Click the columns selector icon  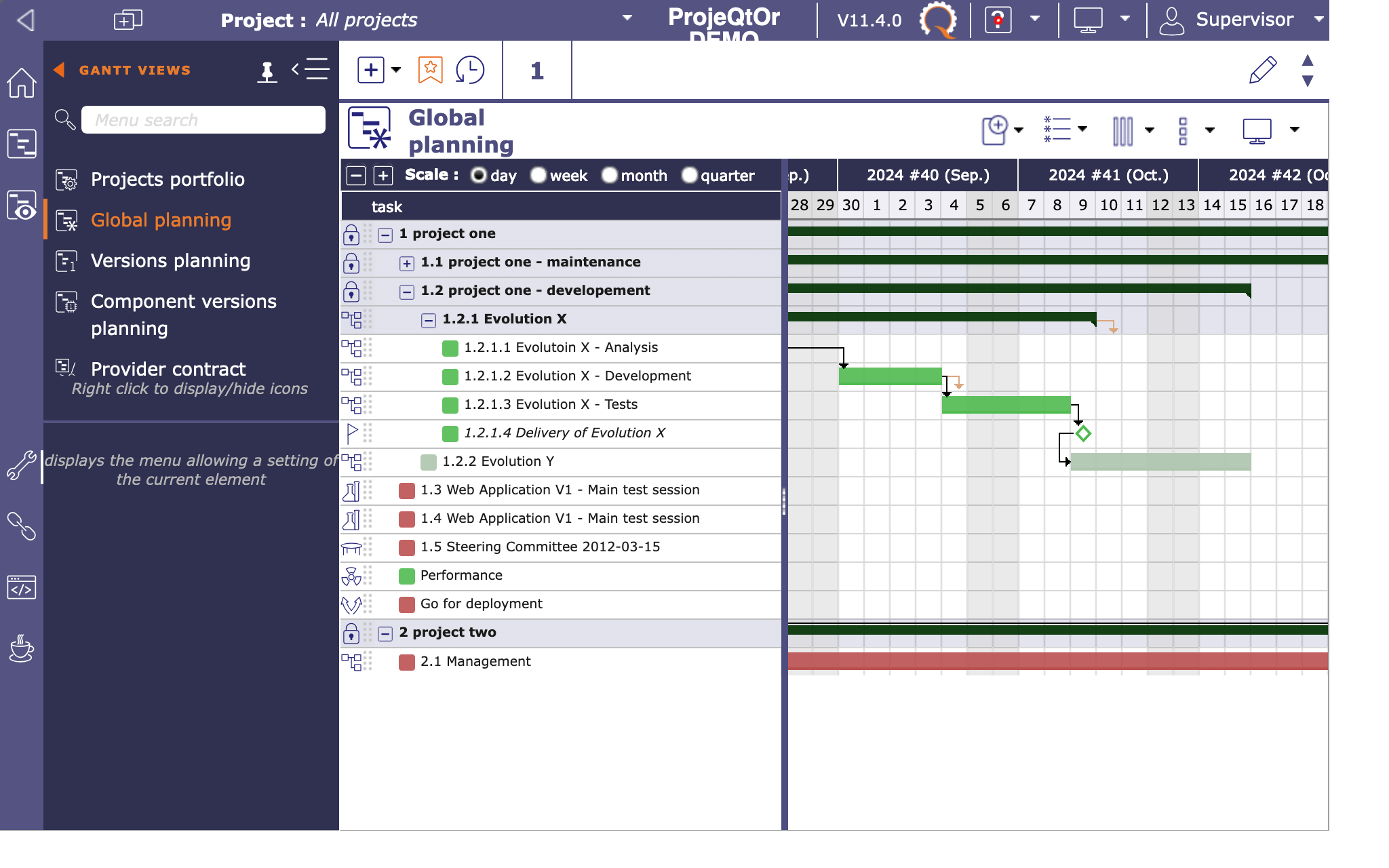click(1122, 131)
